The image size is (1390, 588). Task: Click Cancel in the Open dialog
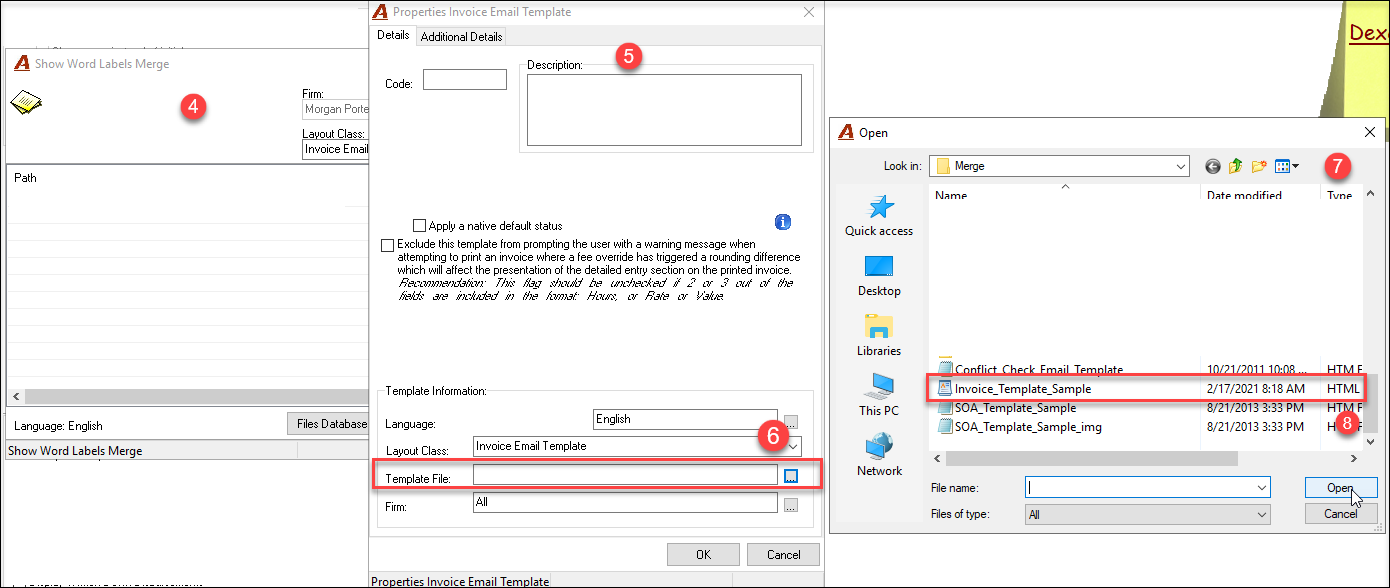1341,514
